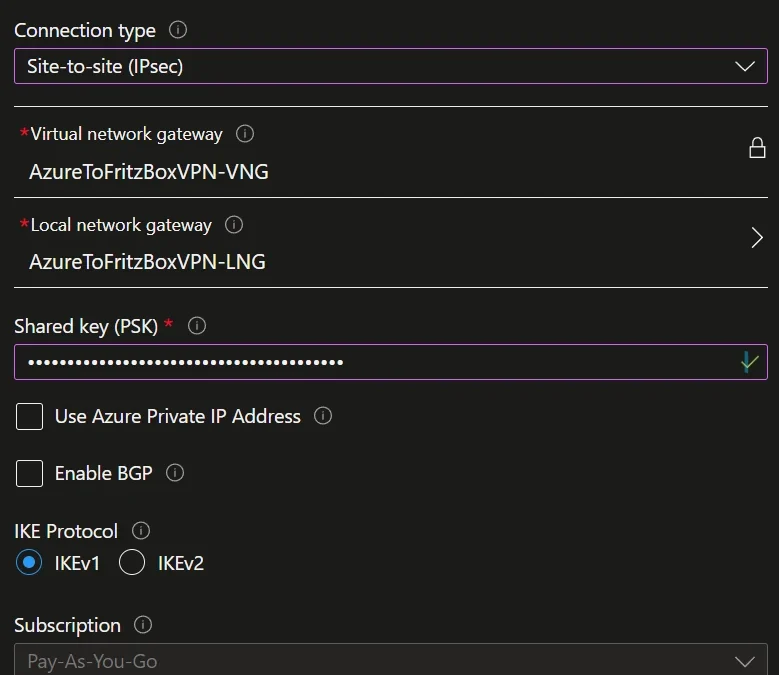
Task: Click the AzureToFritzBoxVPN-VNG gateway name
Action: pos(149,172)
